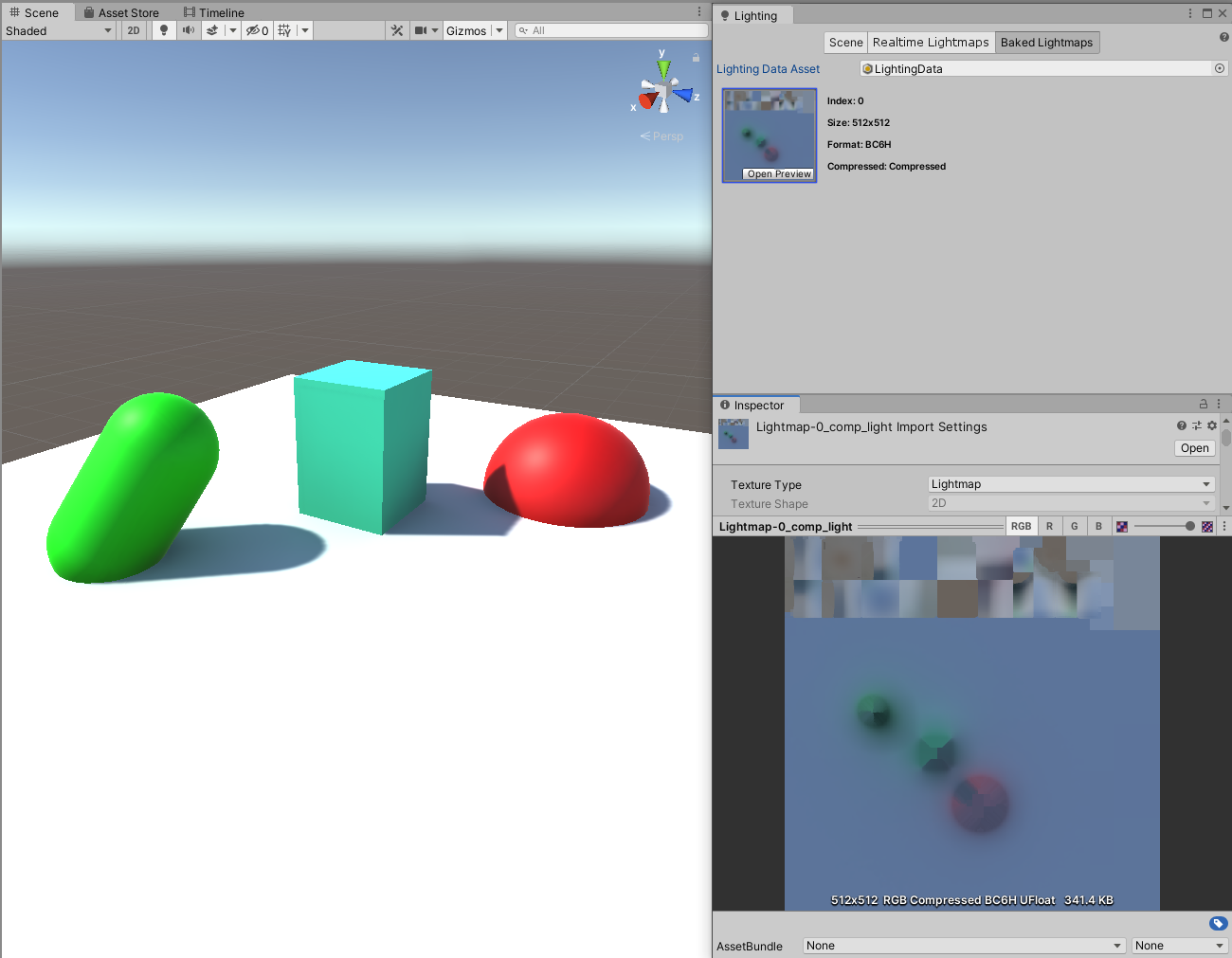The width and height of the screenshot is (1232, 958).
Task: Toggle effects visibility in Scene toolbar
Action: [x=212, y=29]
